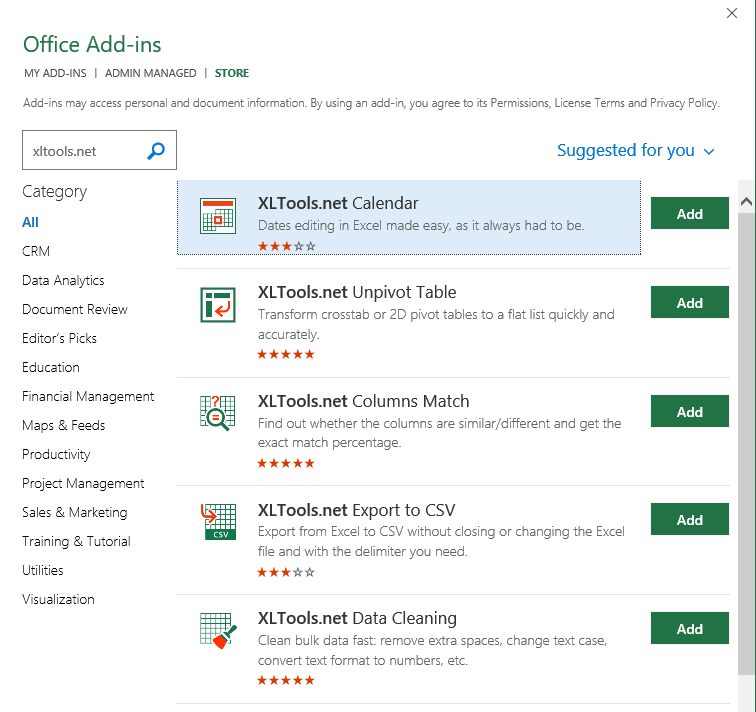The width and height of the screenshot is (756, 712).
Task: Show the Editor's Picks category
Action: pyautogui.click(x=59, y=338)
